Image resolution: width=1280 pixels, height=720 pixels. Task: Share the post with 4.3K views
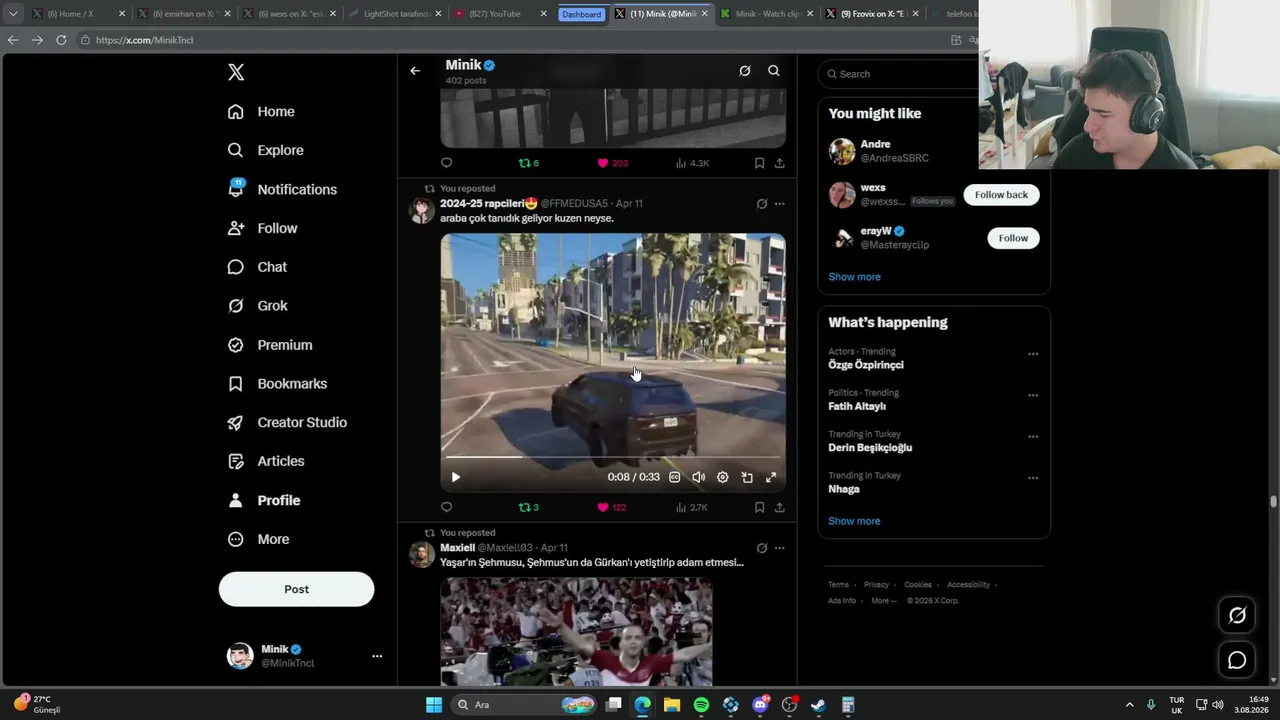pyautogui.click(x=780, y=163)
